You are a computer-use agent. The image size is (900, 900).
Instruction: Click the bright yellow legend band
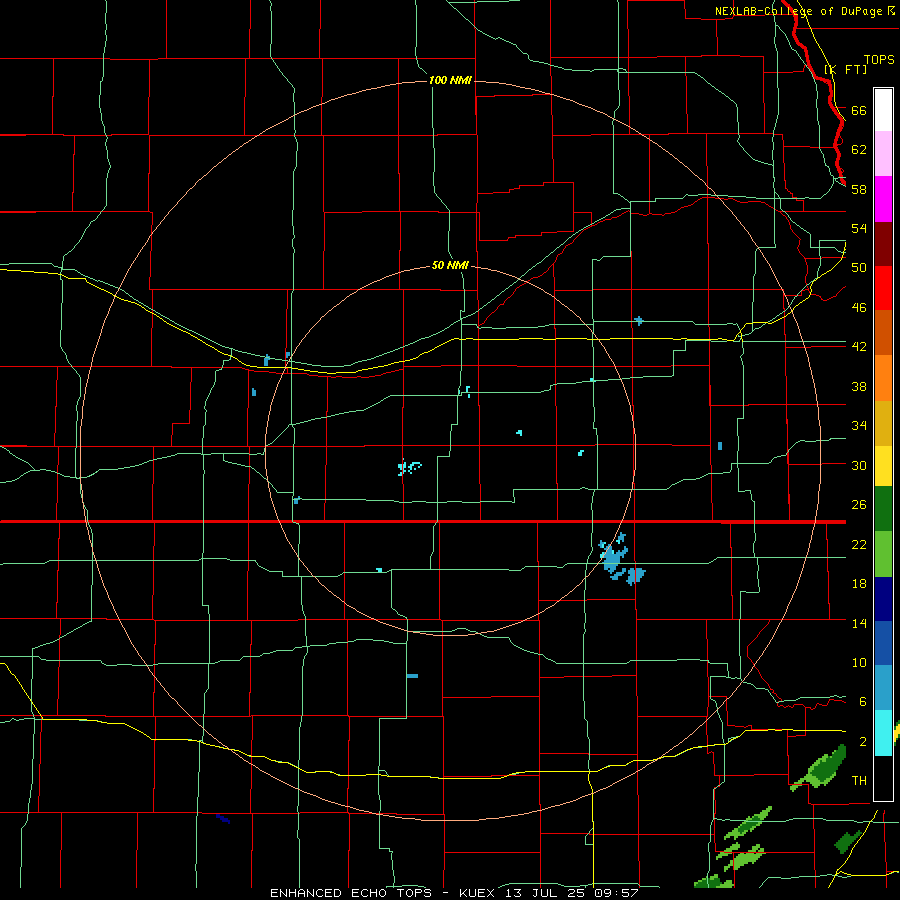[883, 466]
